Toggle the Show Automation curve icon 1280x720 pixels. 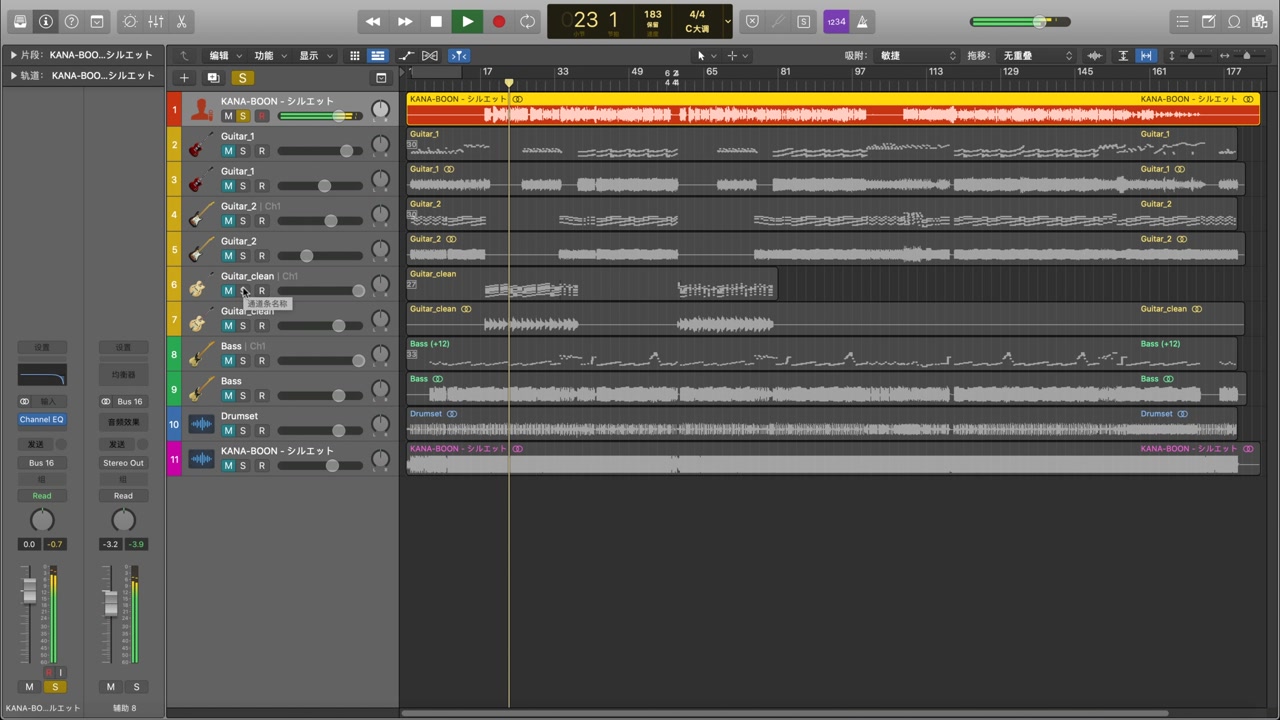[x=406, y=56]
